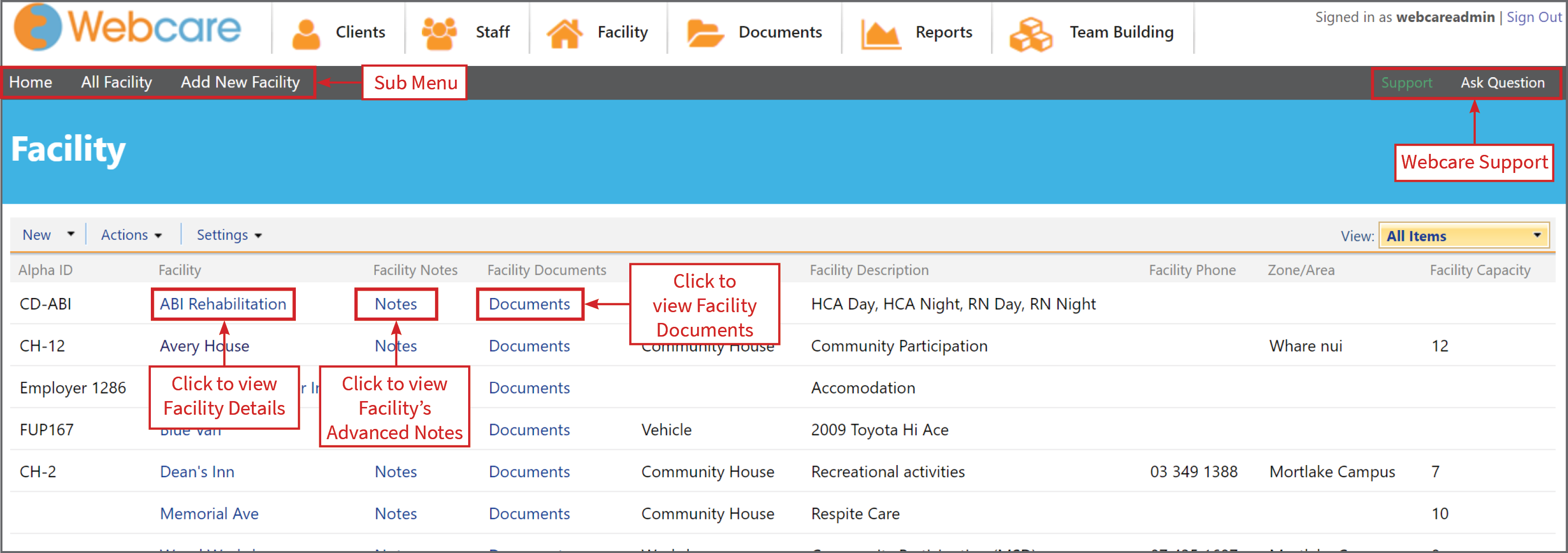Image resolution: width=1568 pixels, height=553 pixels.
Task: Click Sign Out at top right
Action: [1533, 17]
